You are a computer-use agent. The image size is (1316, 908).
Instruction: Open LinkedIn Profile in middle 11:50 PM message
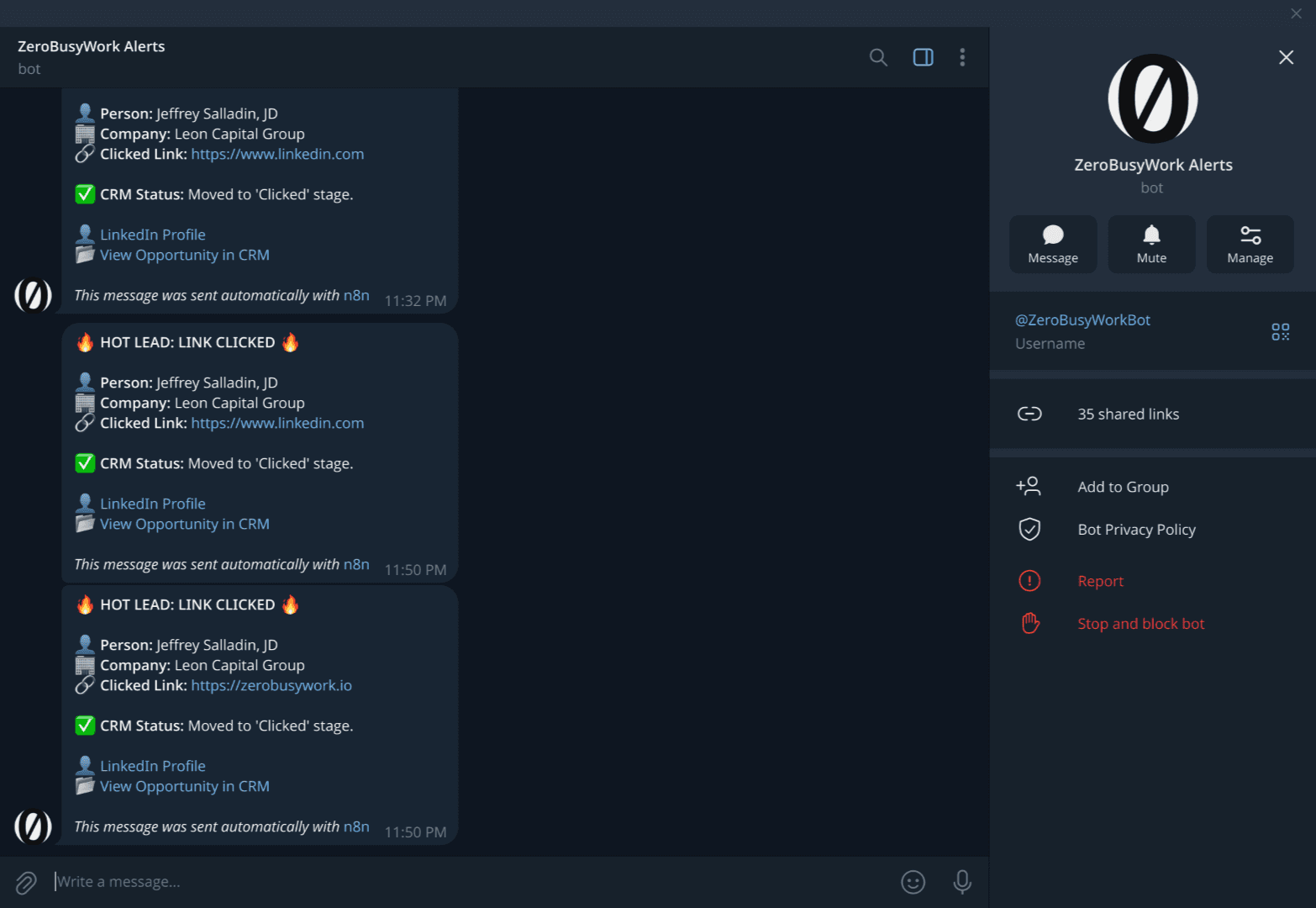click(153, 504)
